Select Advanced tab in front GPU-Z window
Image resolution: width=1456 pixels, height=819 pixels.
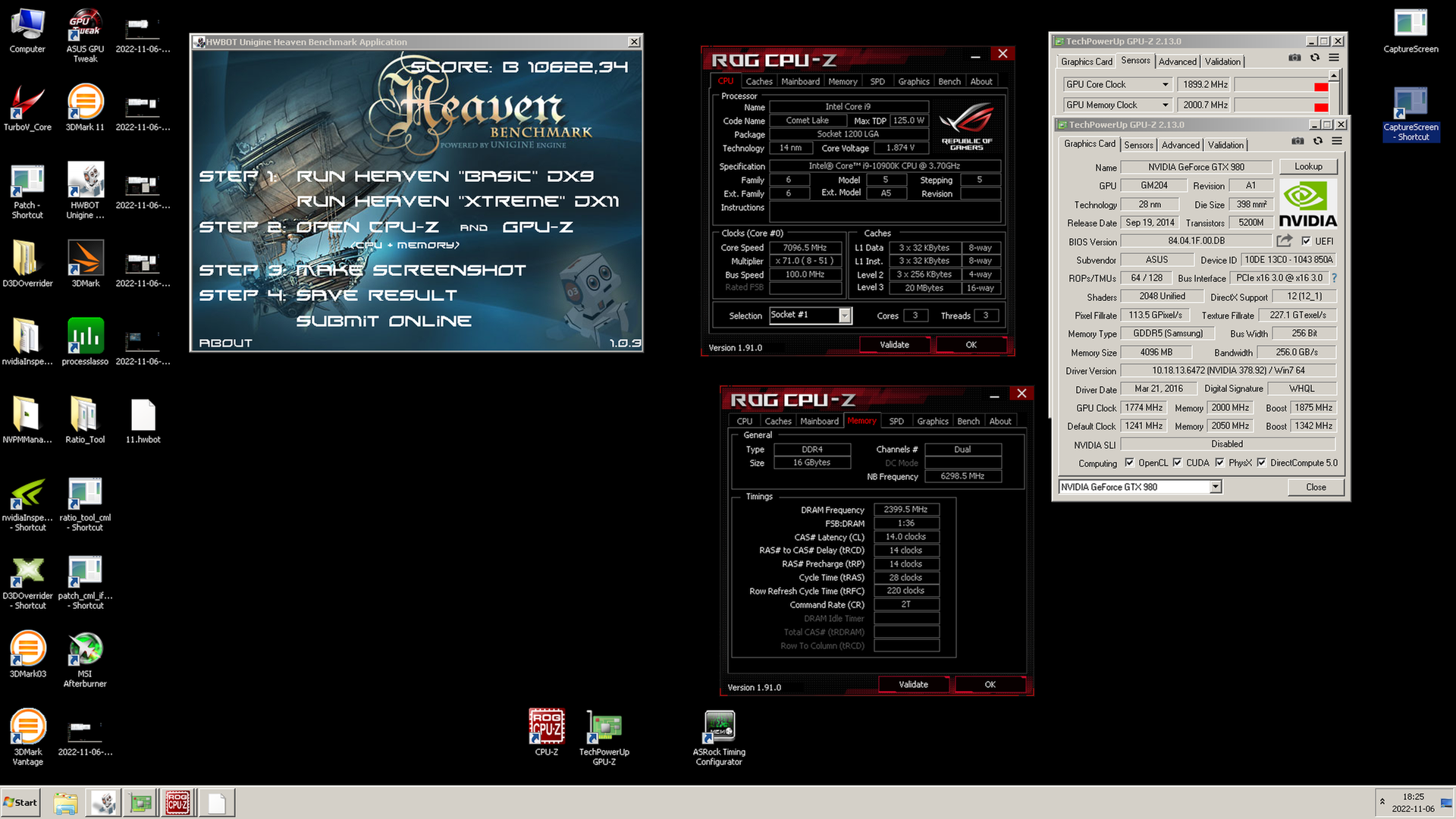click(x=1180, y=145)
